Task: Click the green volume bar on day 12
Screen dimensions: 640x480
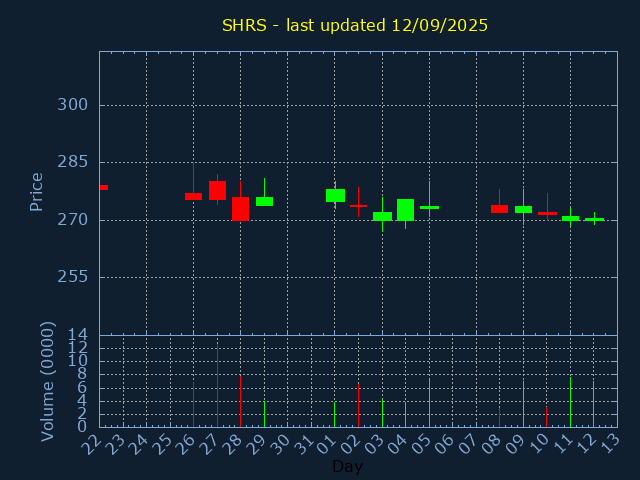Action: click(593, 404)
